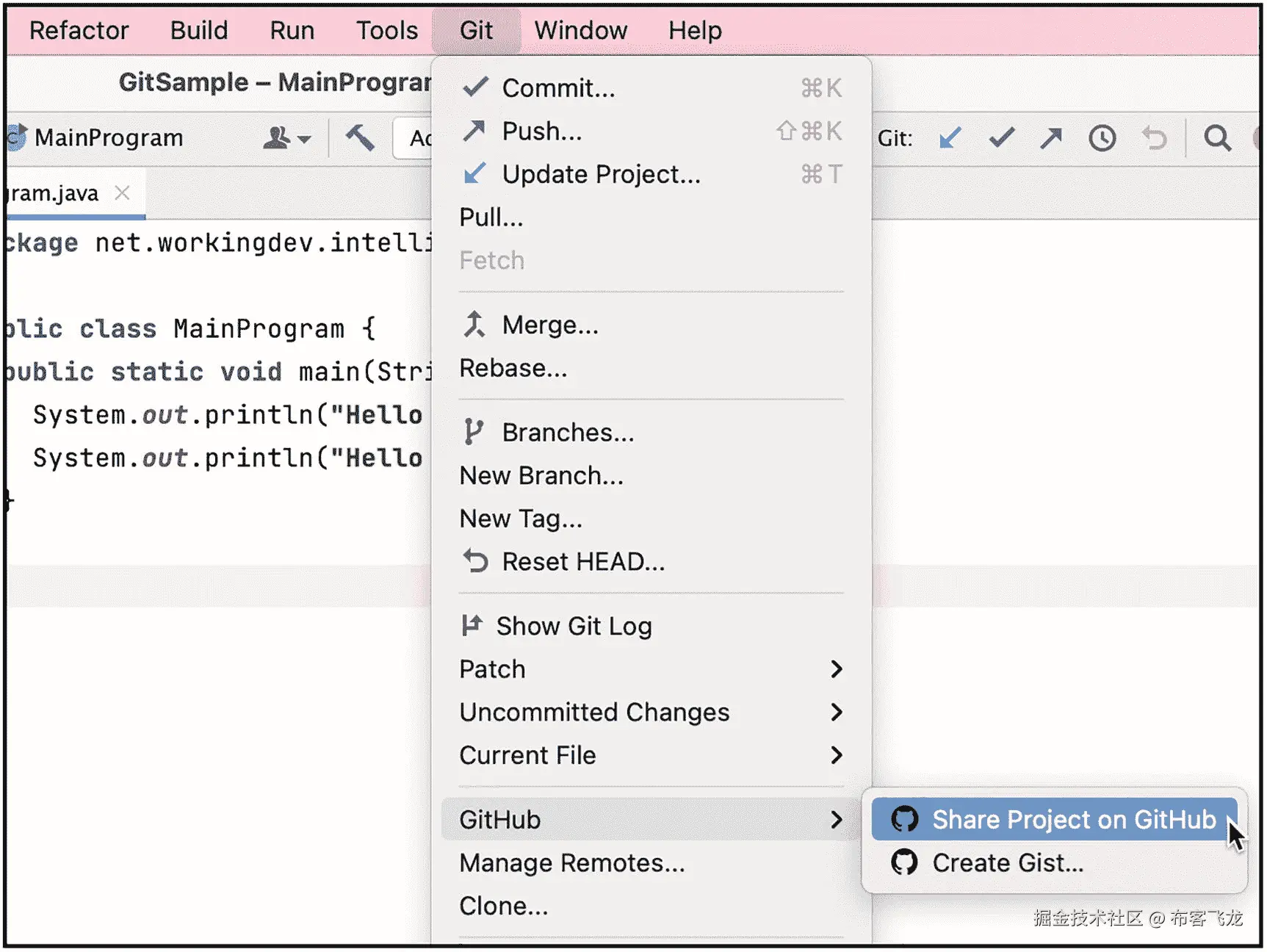Click the Git rollback icon in toolbar
The height and width of the screenshot is (952, 1267).
[x=1155, y=137]
